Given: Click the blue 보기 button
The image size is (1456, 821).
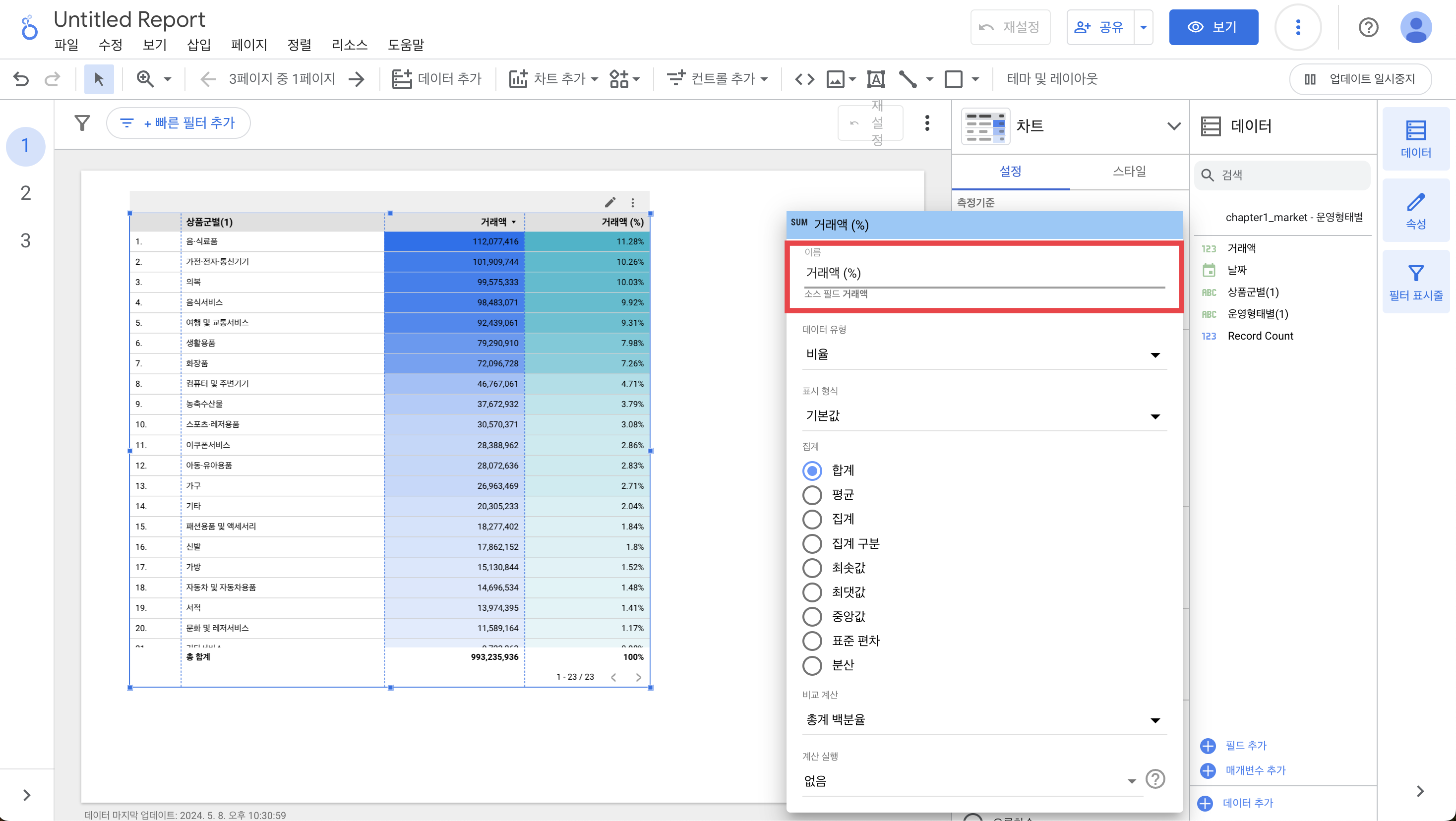Looking at the screenshot, I should click(x=1213, y=27).
